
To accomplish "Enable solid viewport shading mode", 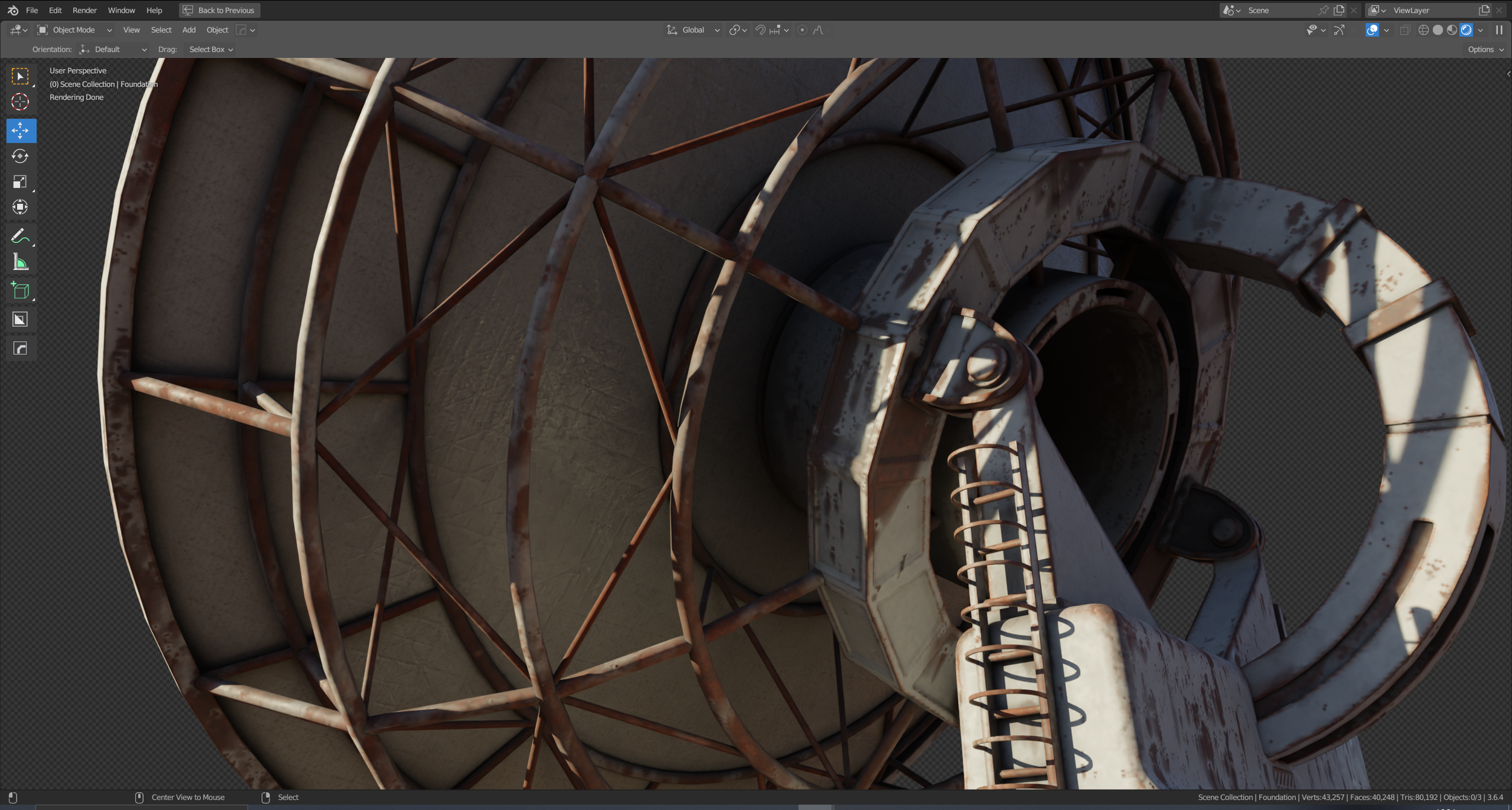I will pos(1438,30).
